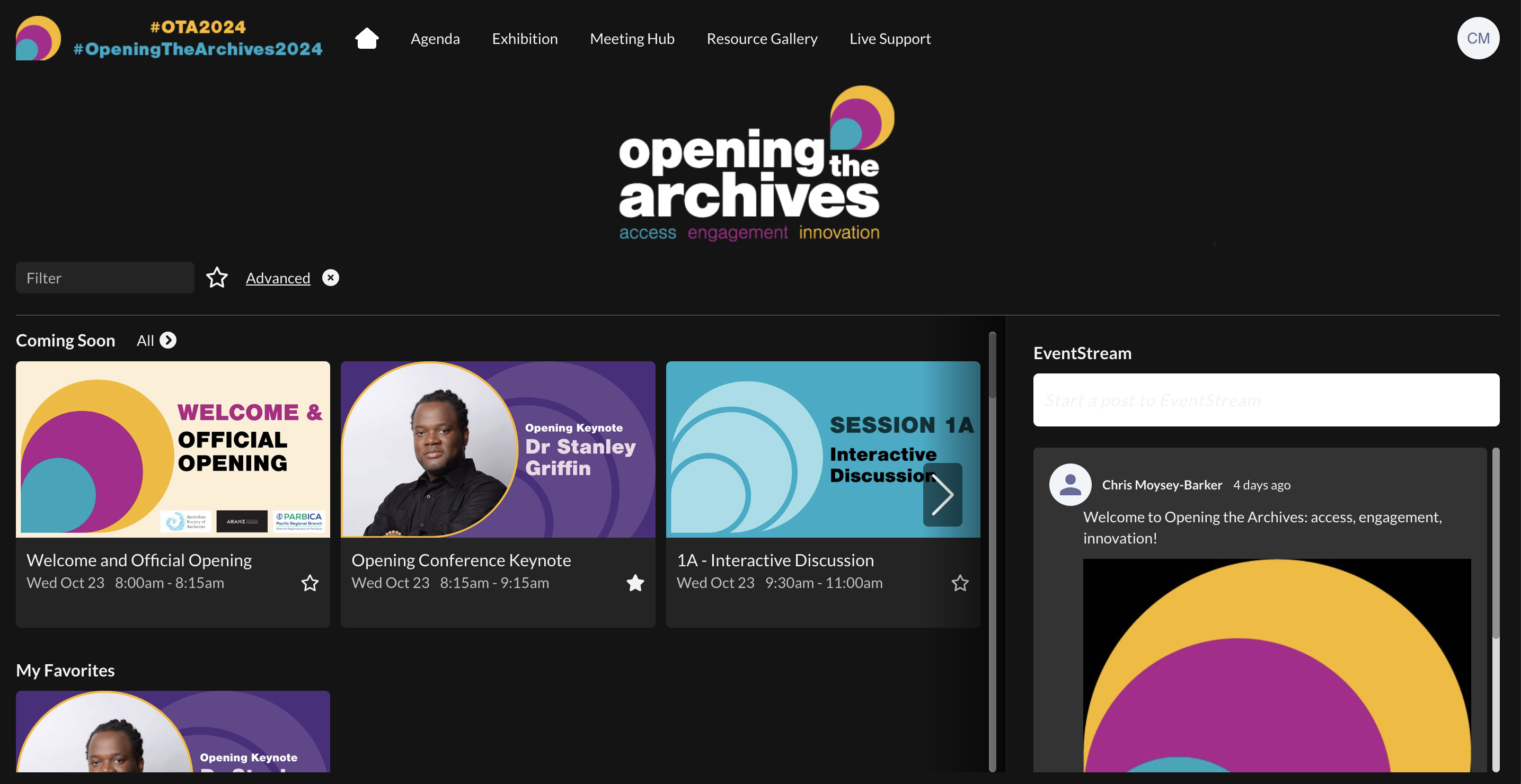Click 'Opening Conference Keynote' title

tap(461, 560)
